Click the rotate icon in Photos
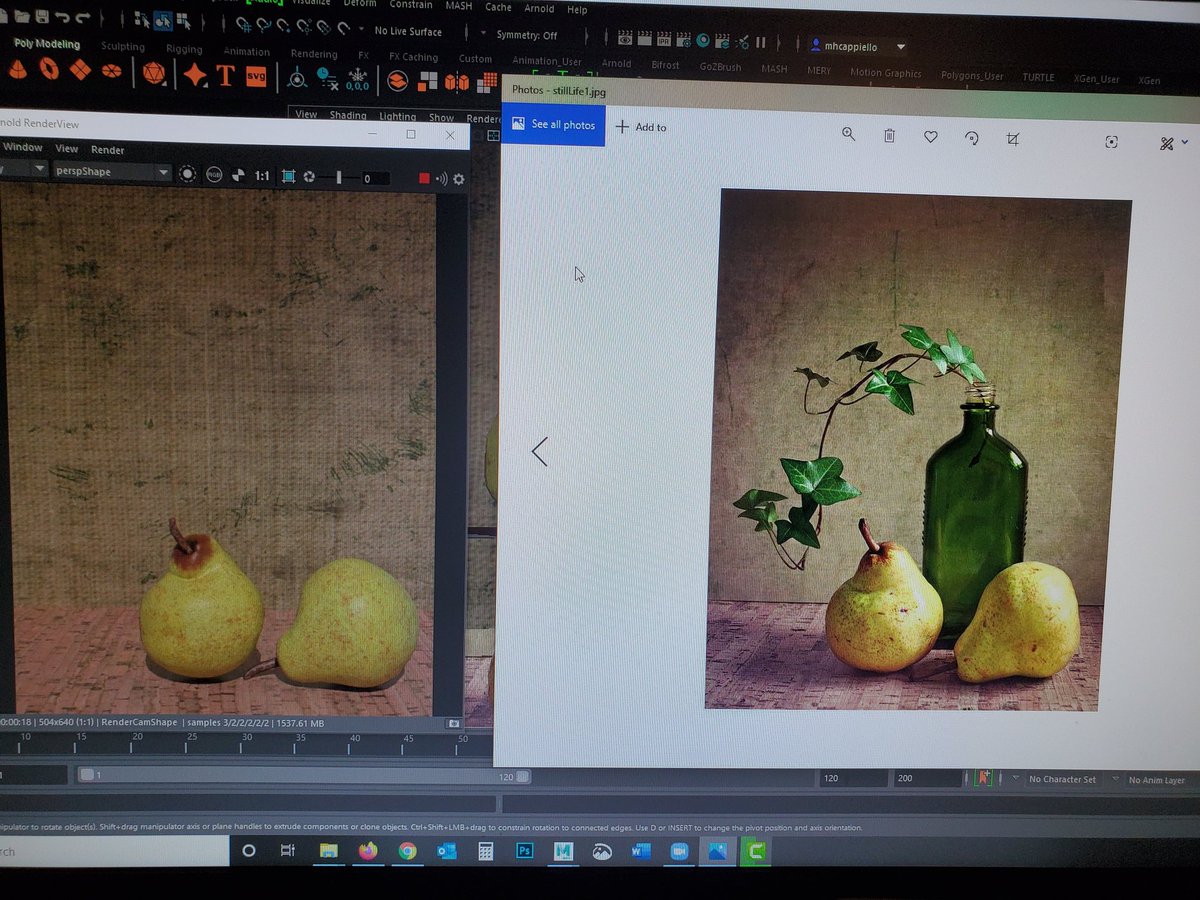 (971, 138)
